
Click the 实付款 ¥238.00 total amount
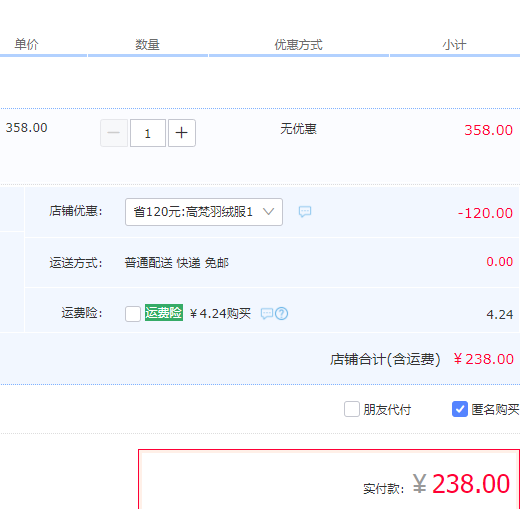pos(461,484)
